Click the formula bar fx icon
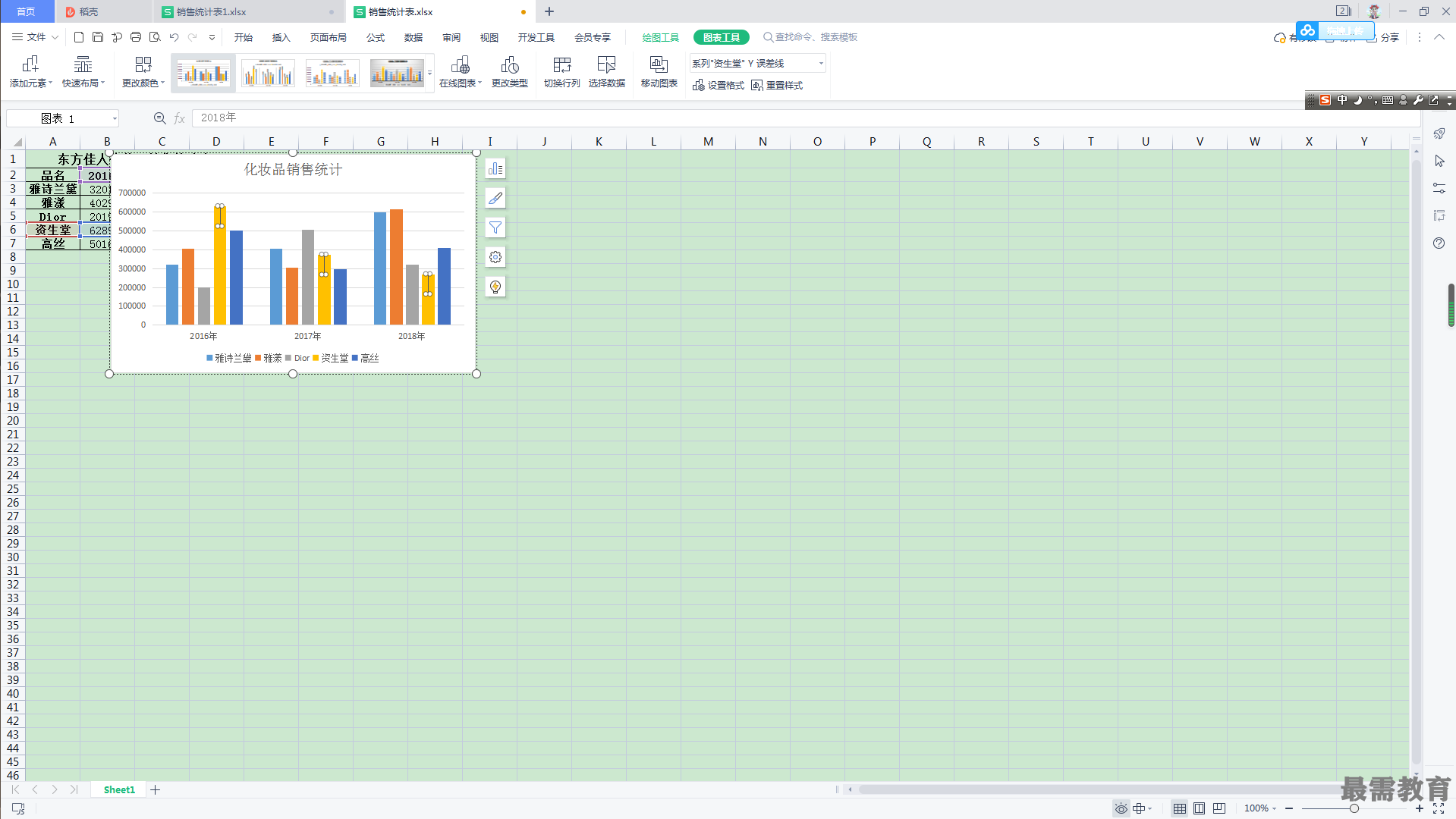The height and width of the screenshot is (819, 1456). coord(180,118)
